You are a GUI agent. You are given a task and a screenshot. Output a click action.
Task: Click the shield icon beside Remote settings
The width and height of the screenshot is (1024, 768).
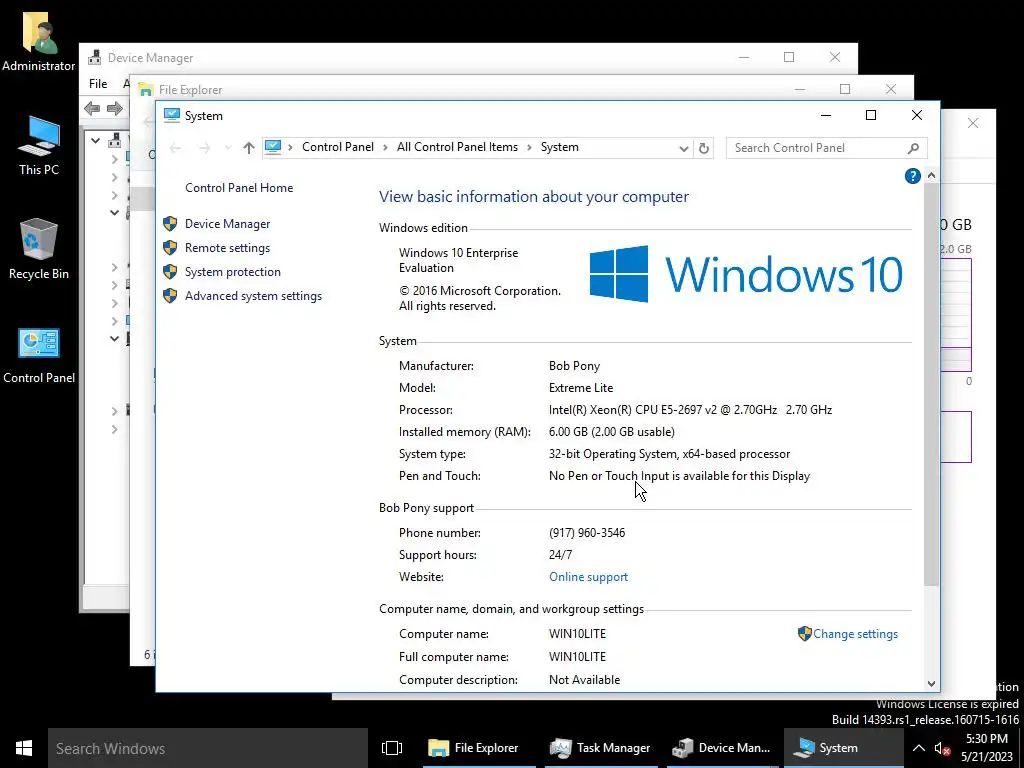[x=170, y=248]
